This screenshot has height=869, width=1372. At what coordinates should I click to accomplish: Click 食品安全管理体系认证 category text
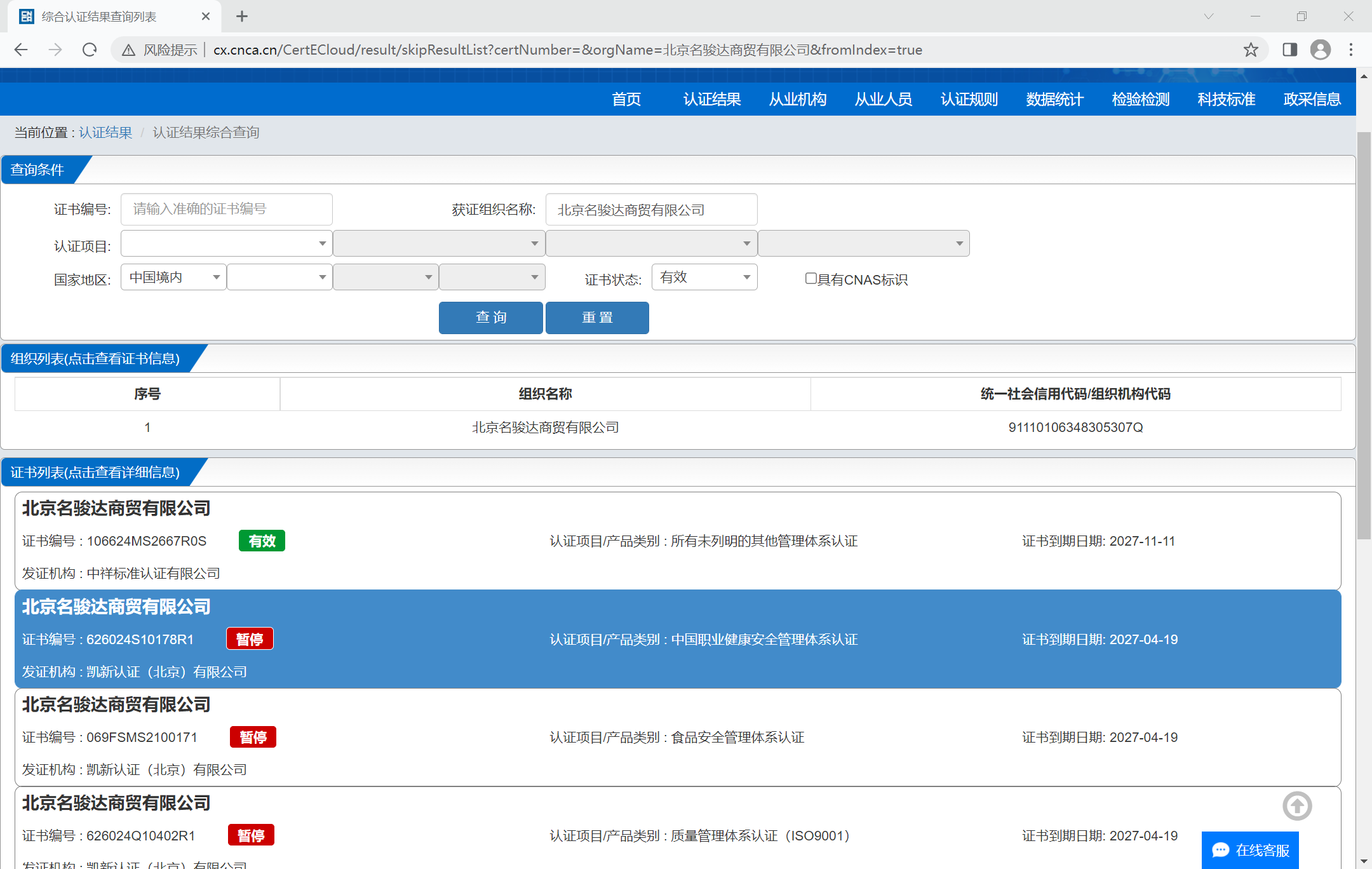(x=737, y=738)
